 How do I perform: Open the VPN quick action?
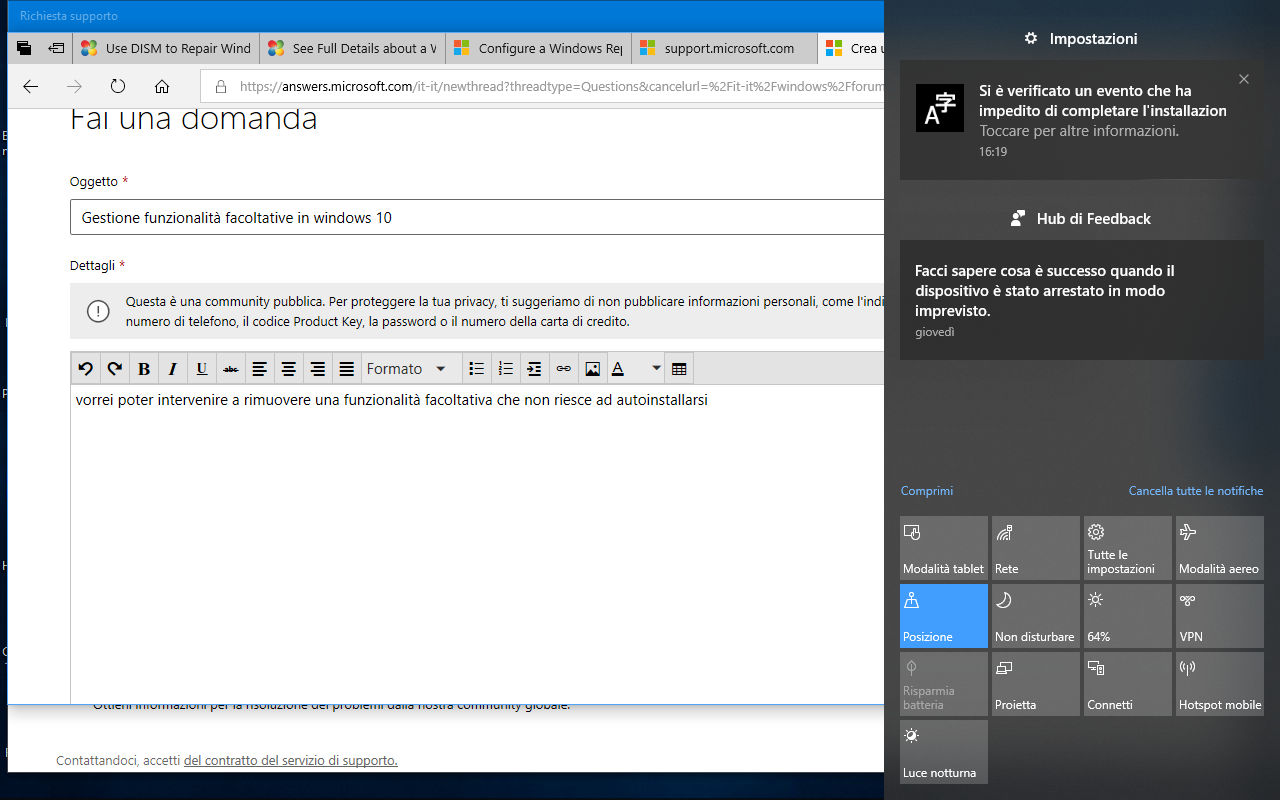tap(1220, 616)
